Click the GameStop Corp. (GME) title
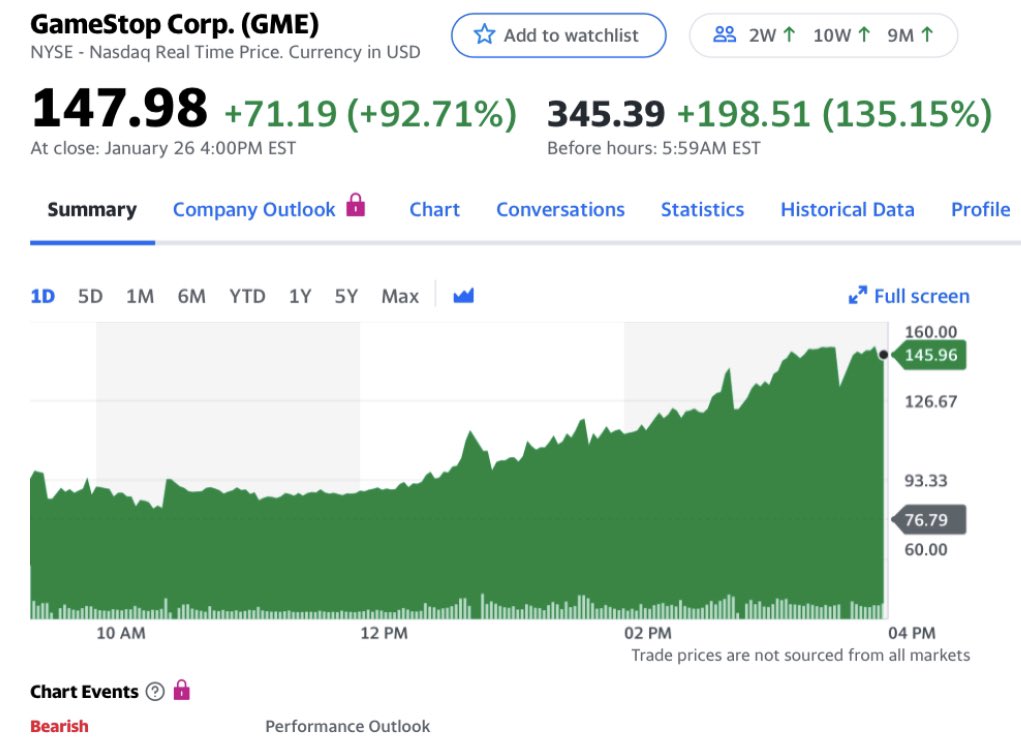The height and width of the screenshot is (738, 1021). click(175, 25)
